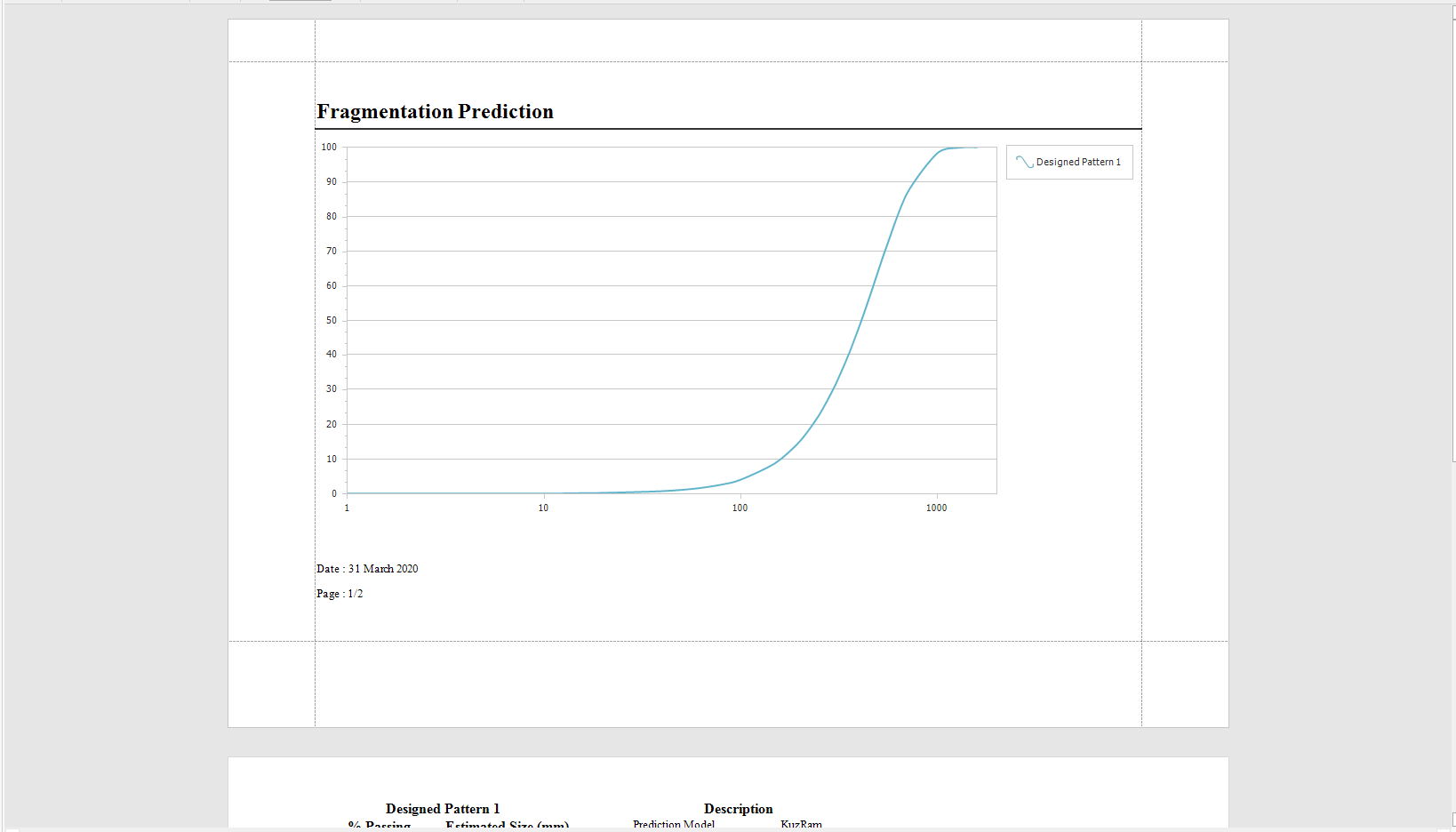The image size is (1456, 832).
Task: Select the 70 tick label on the Y axis
Action: (x=332, y=251)
